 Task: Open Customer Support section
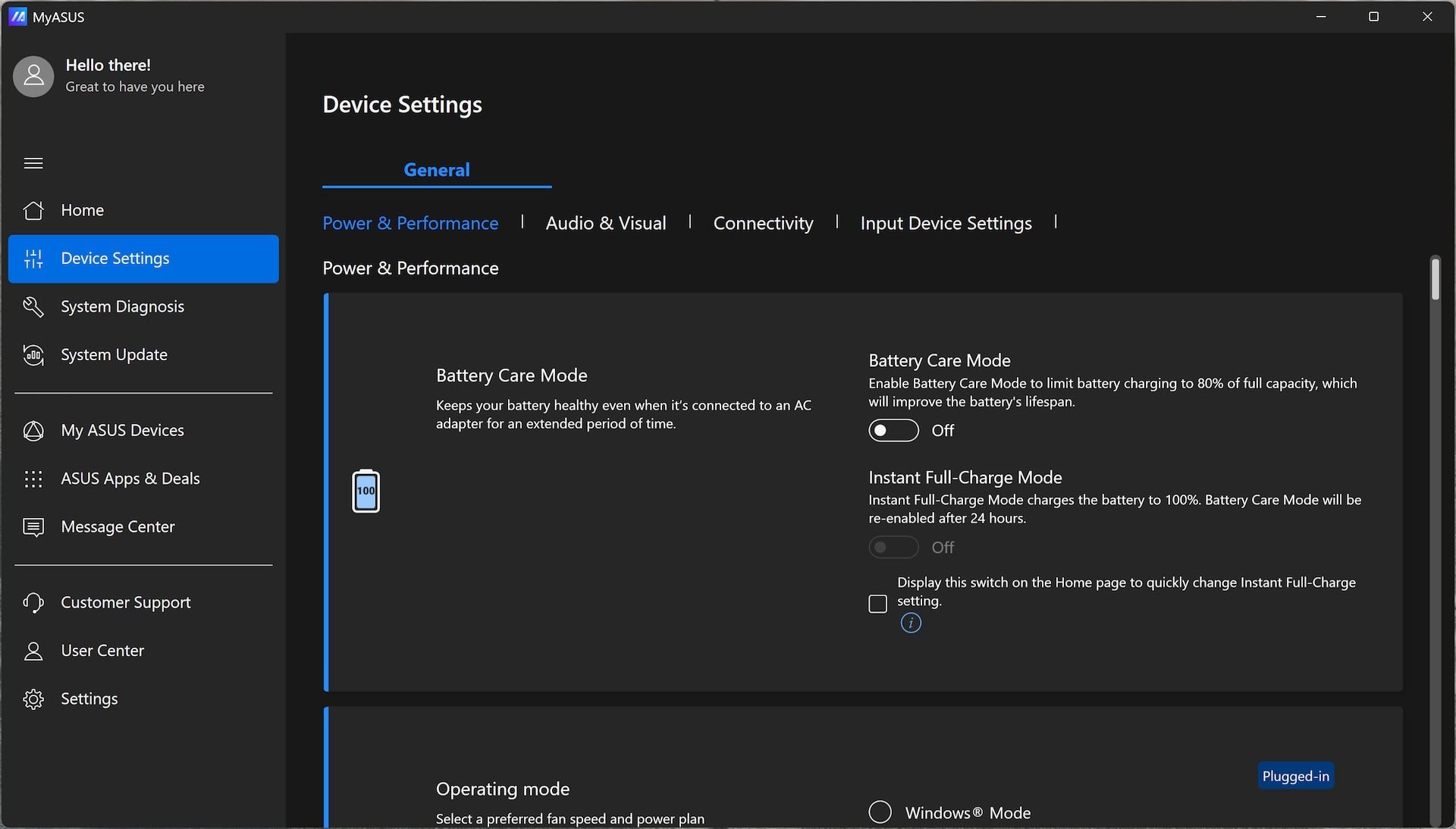125,602
